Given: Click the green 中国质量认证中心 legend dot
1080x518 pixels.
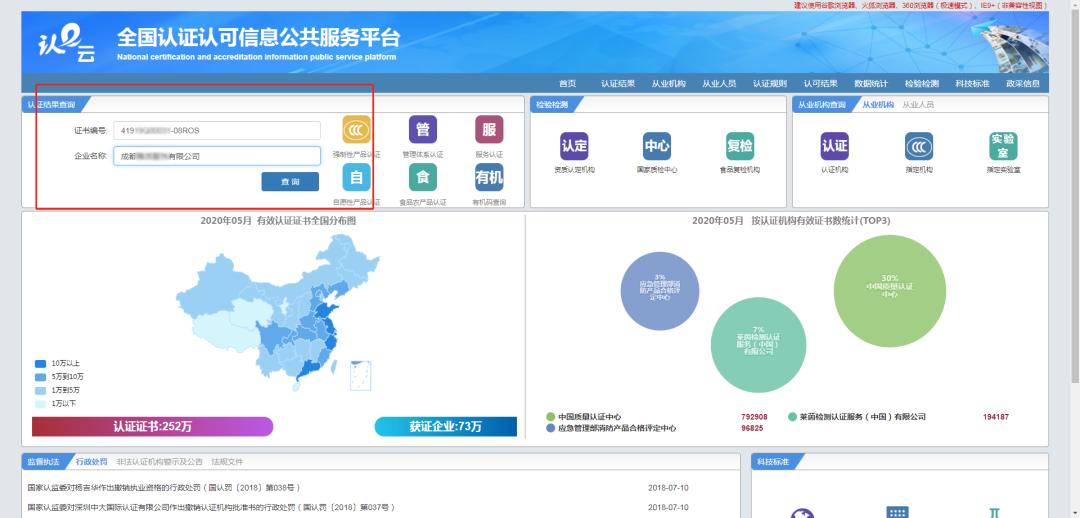Looking at the screenshot, I should 550,416.
